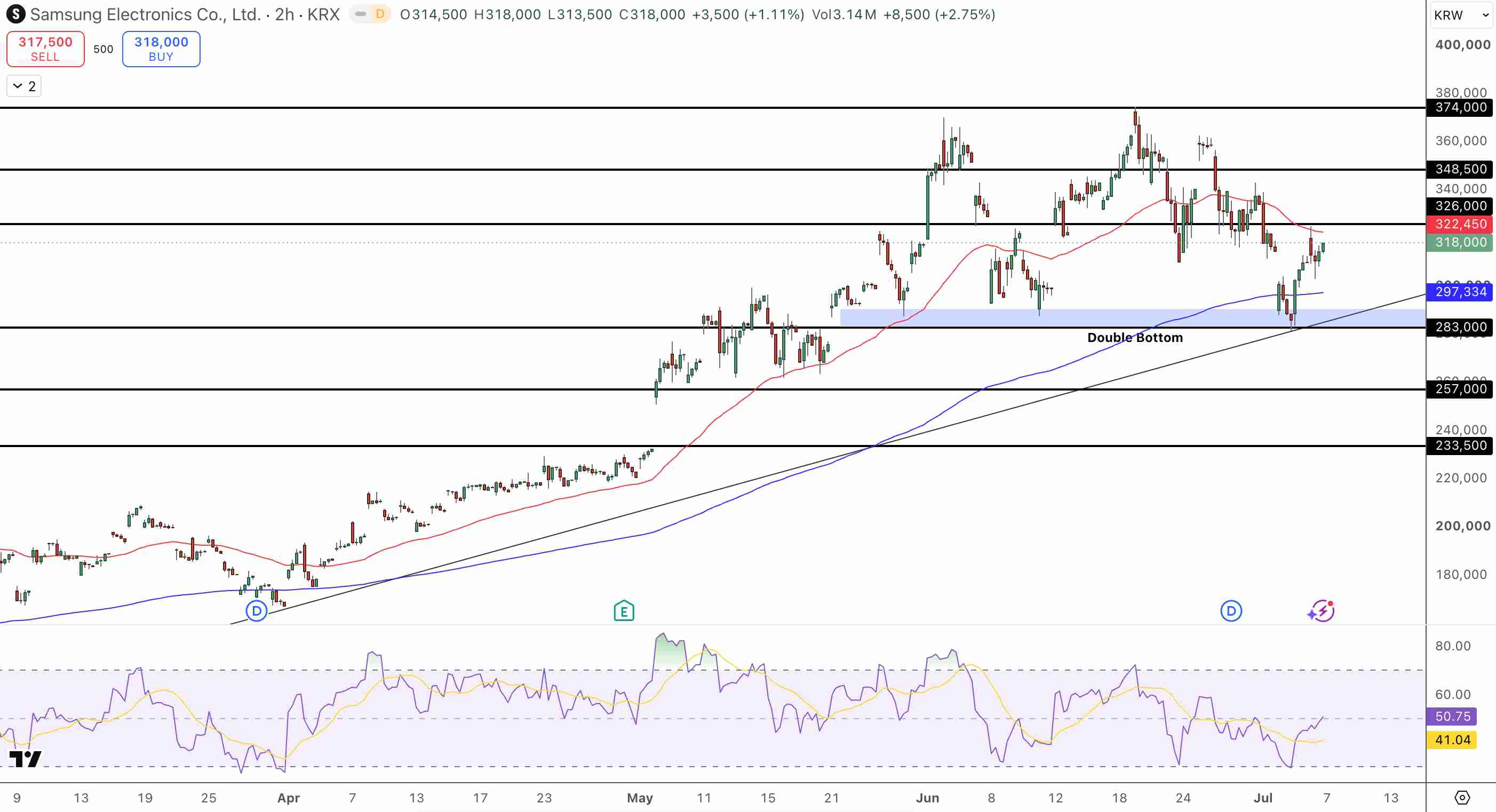Select the 326,000 horizontal line price label
The height and width of the screenshot is (812, 1496).
[1460, 205]
